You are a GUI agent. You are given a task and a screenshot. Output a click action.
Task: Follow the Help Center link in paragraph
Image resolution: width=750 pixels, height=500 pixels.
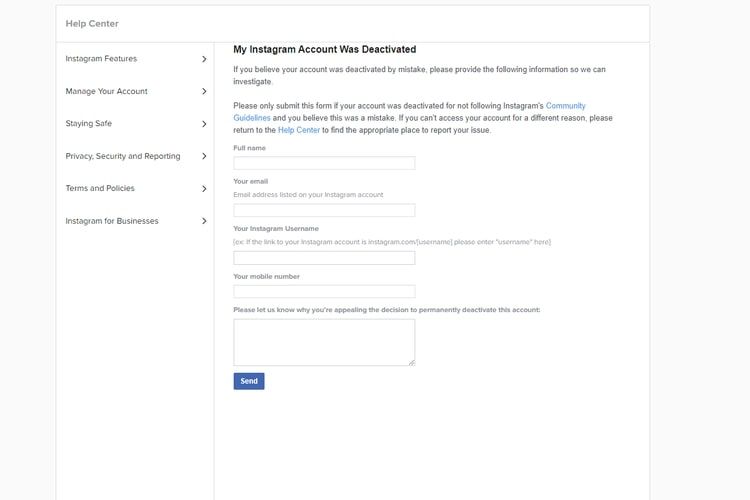click(298, 130)
